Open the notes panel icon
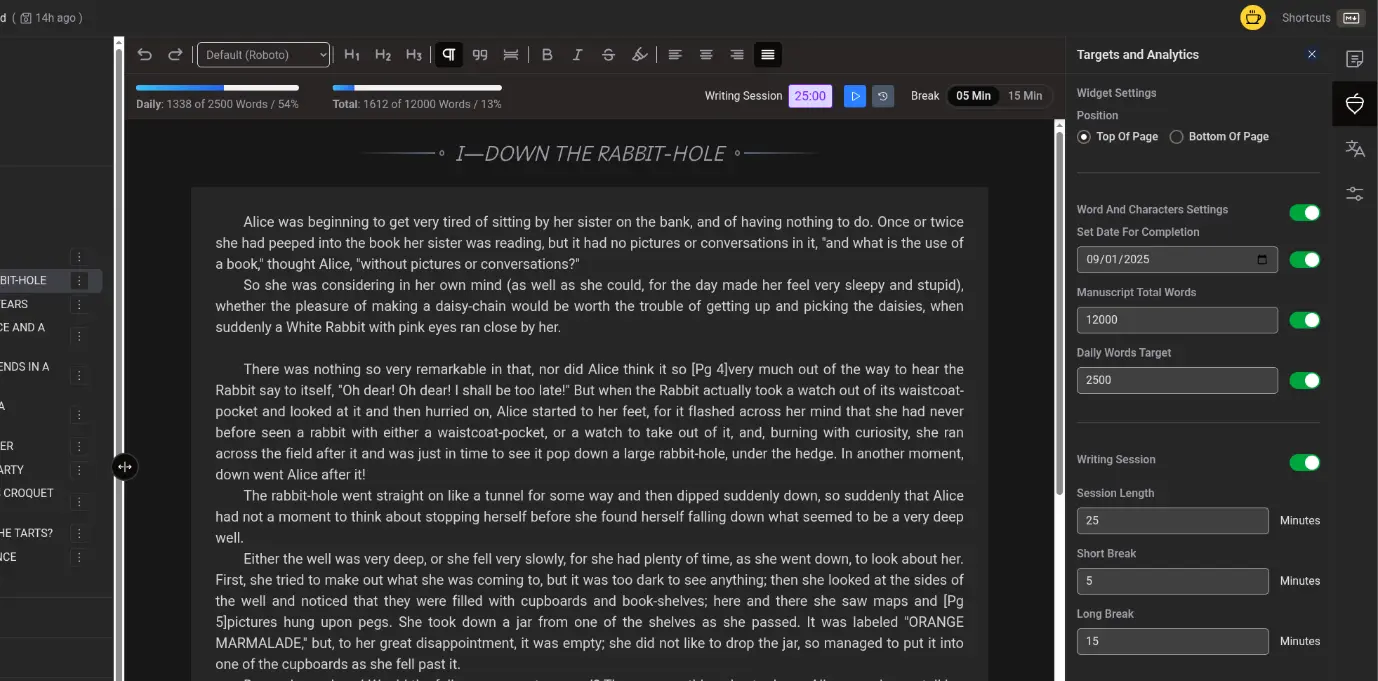This screenshot has height=681, width=1378. tap(1355, 59)
